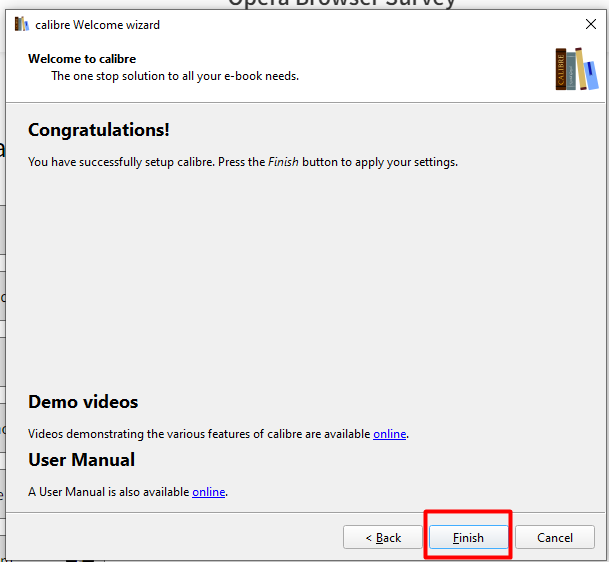Click the Finish button to apply settings
Screen dimensions: 609x562
(468, 537)
